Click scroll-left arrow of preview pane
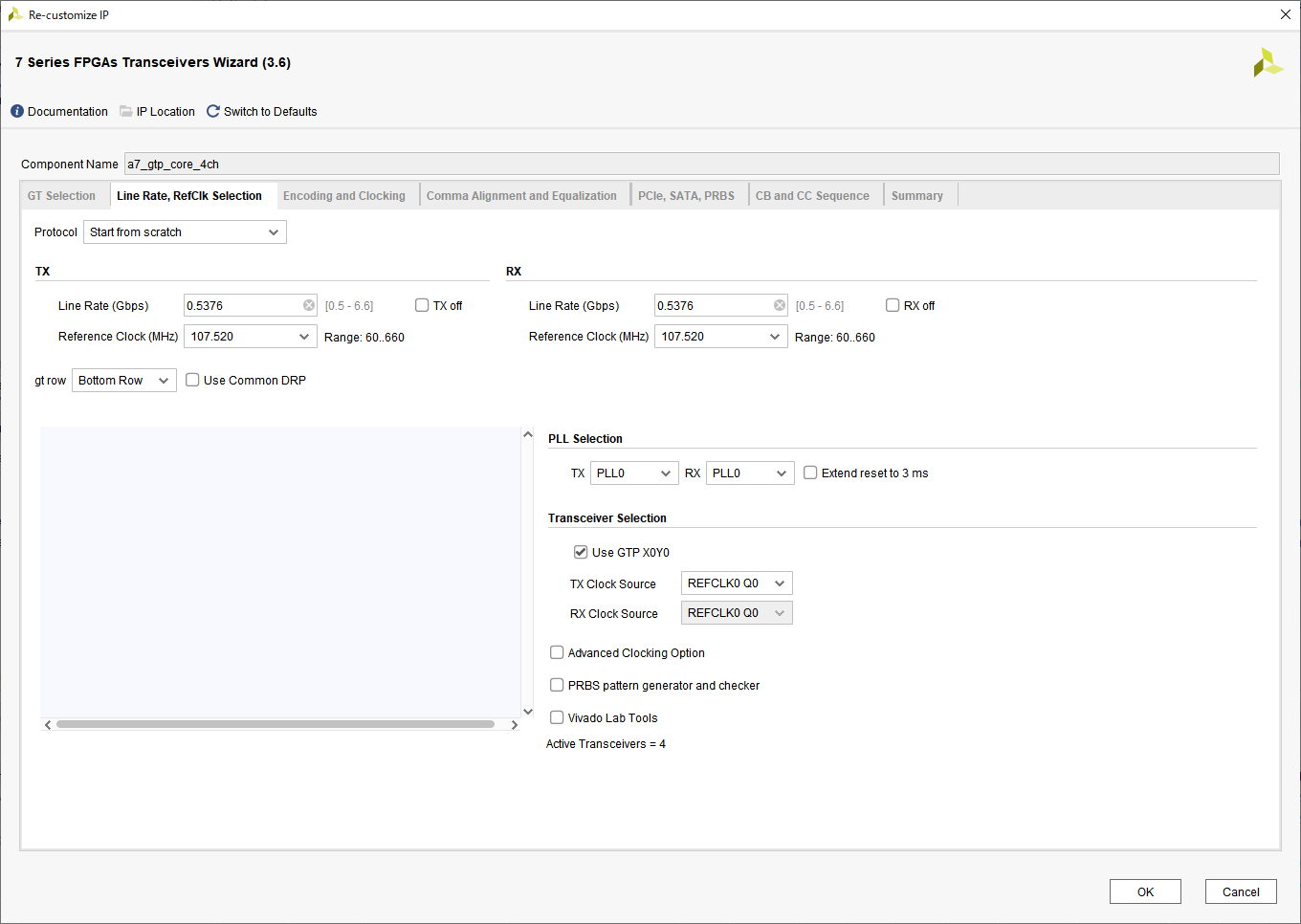Viewport: 1301px width, 924px height. (x=48, y=725)
